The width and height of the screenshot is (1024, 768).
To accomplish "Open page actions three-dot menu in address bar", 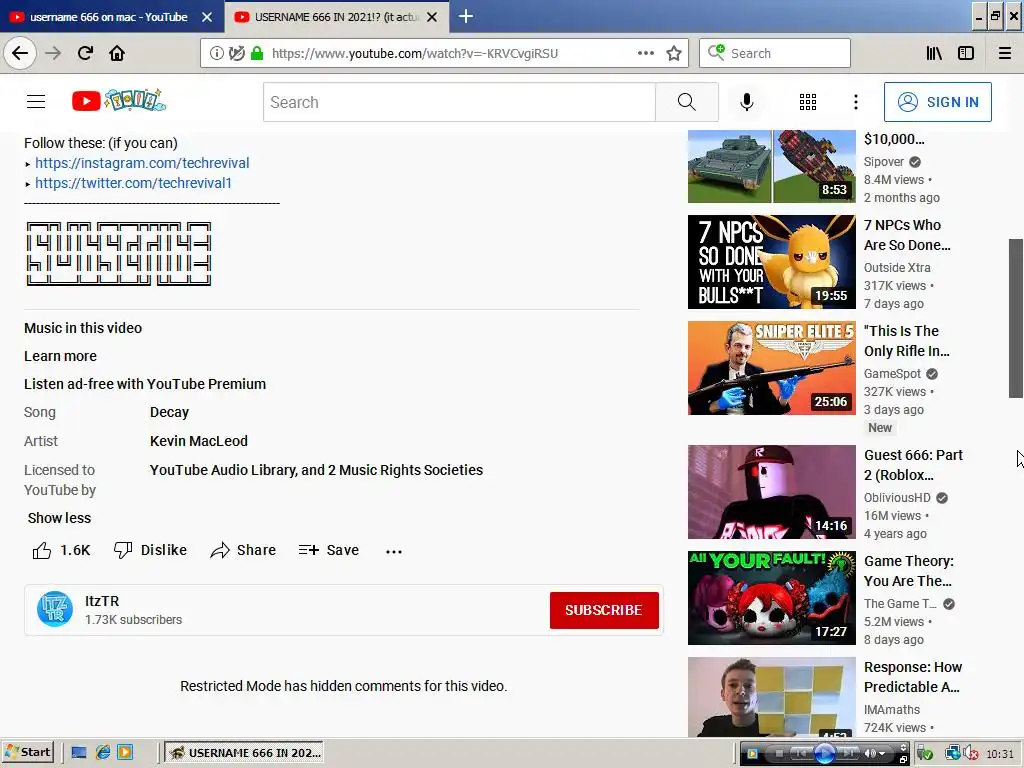I will pos(645,53).
